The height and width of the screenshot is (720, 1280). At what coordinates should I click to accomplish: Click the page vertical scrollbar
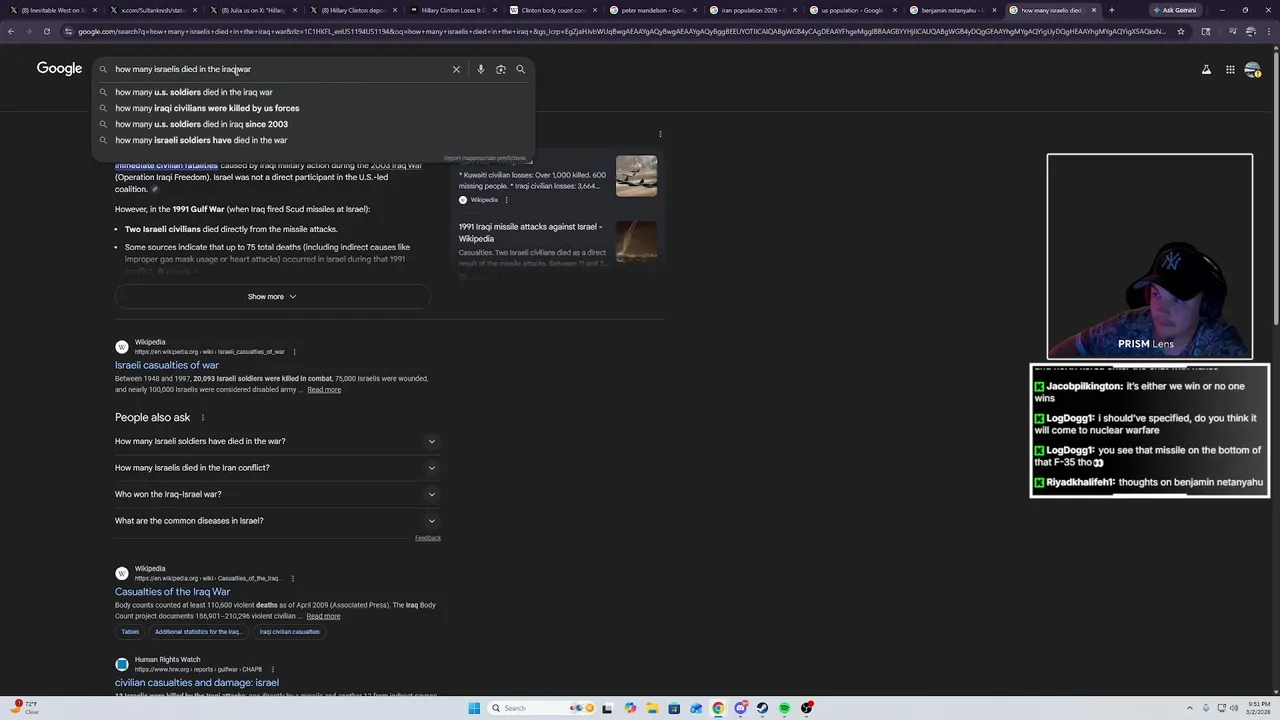[1275, 190]
